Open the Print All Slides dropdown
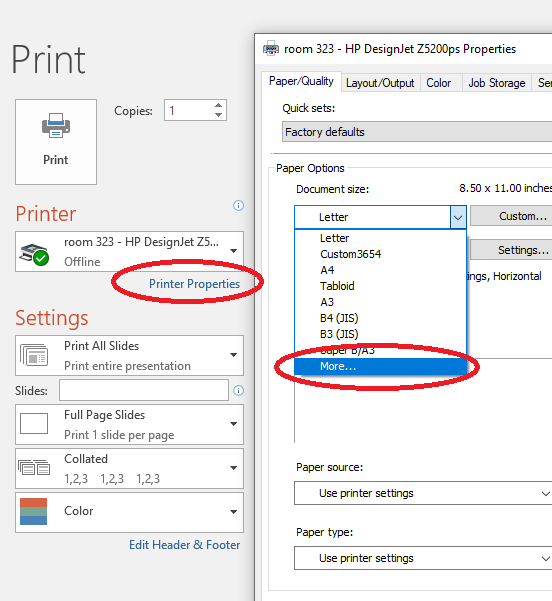The height and width of the screenshot is (601, 552). (x=130, y=356)
